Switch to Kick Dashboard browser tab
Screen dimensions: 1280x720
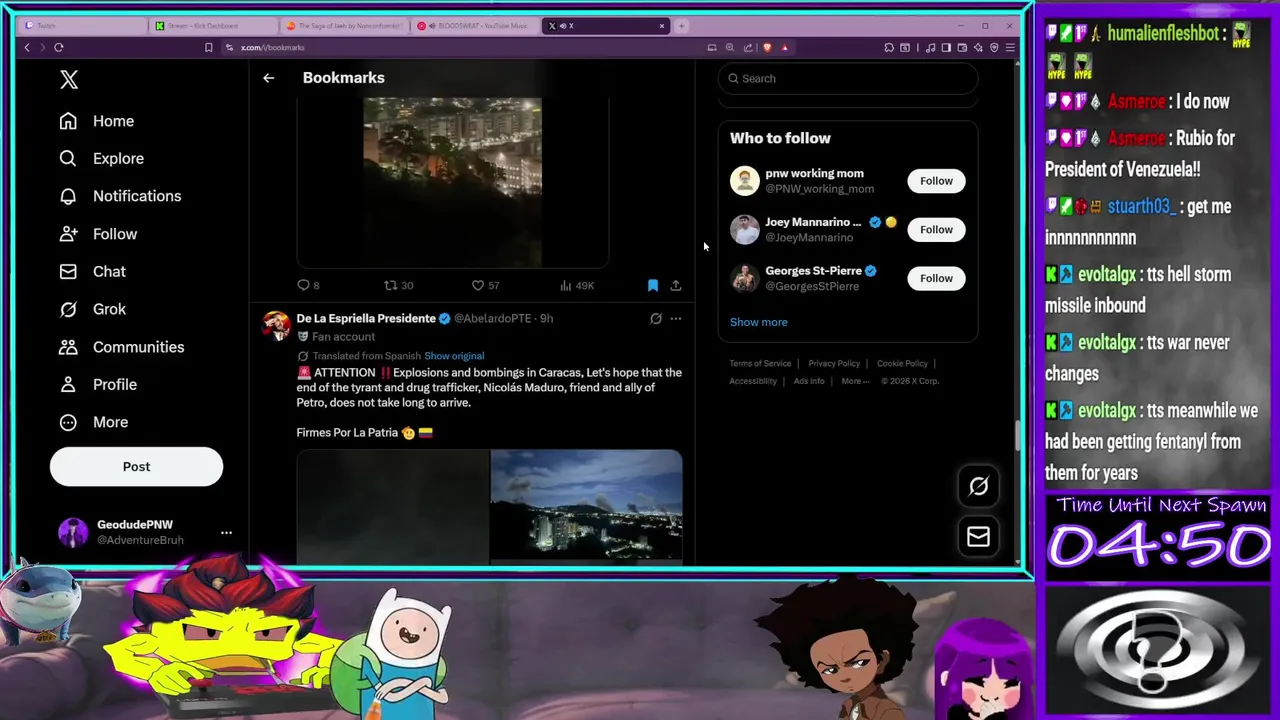pos(214,26)
